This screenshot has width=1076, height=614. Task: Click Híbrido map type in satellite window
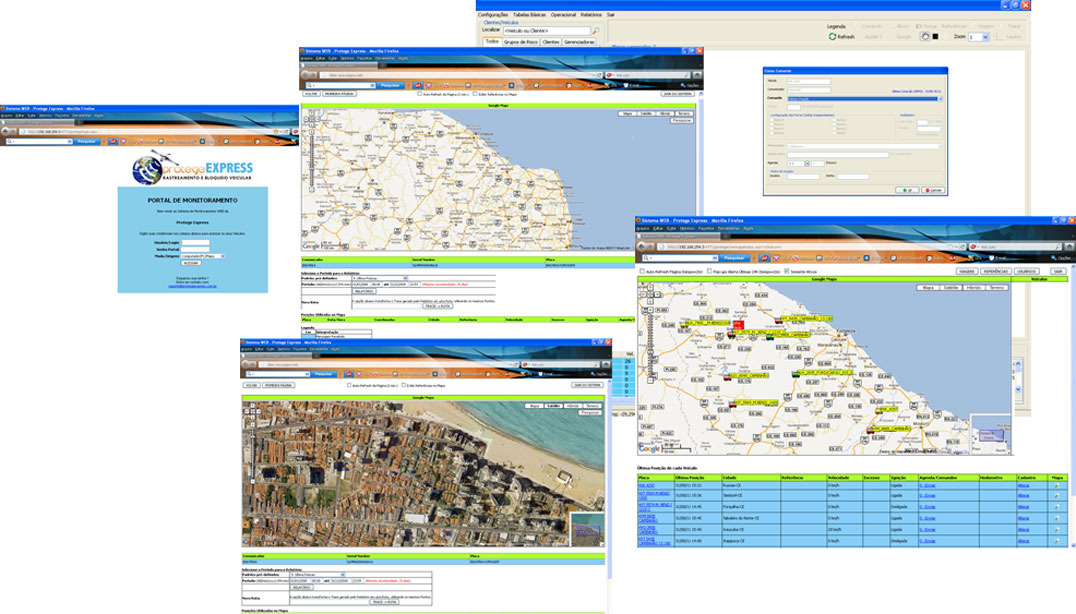click(572, 406)
